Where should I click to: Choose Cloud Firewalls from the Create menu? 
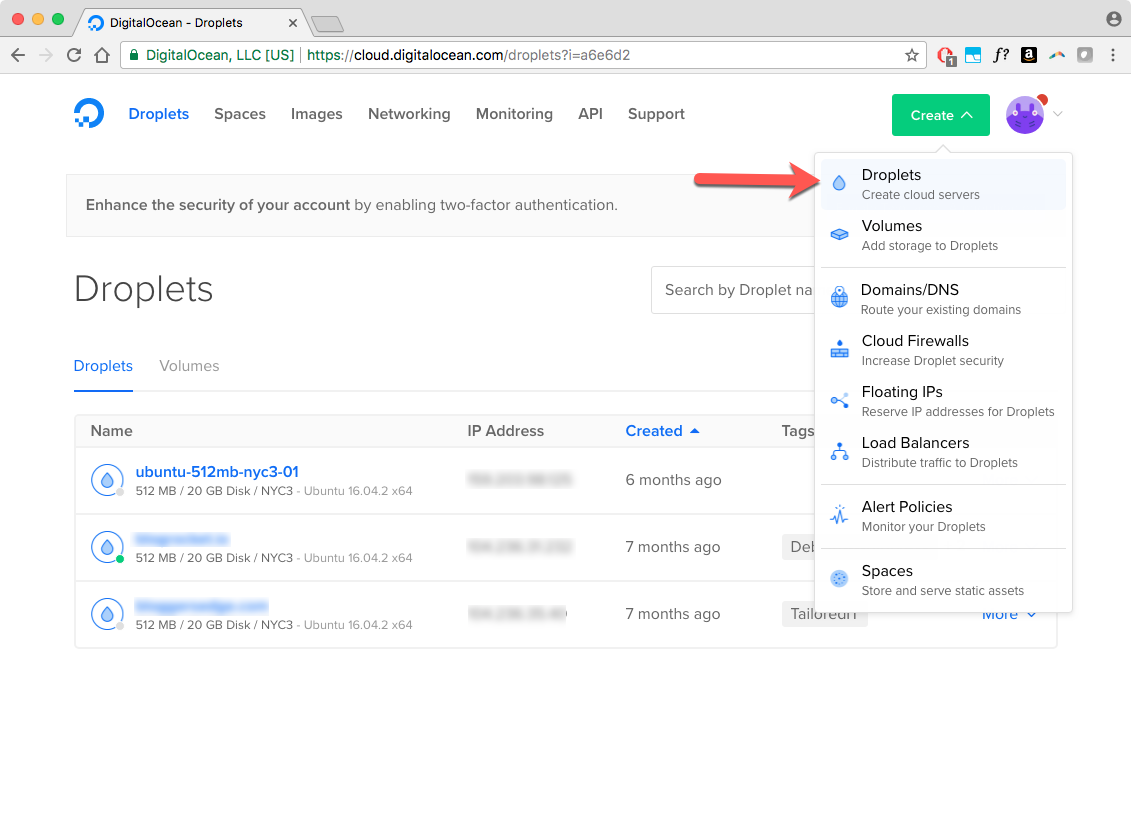(x=943, y=350)
